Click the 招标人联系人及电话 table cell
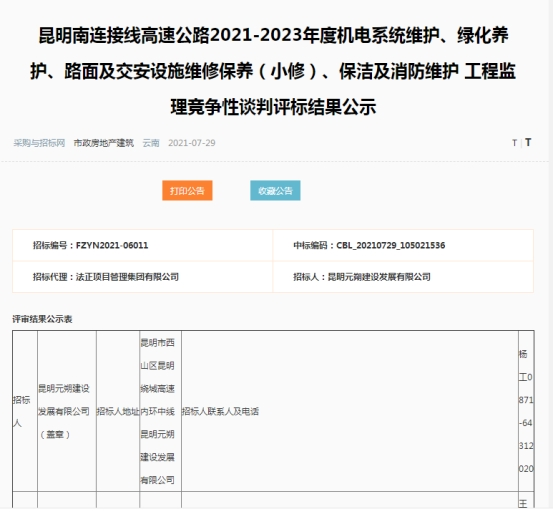Viewport: 554px width, 512px height. pyautogui.click(x=350, y=411)
